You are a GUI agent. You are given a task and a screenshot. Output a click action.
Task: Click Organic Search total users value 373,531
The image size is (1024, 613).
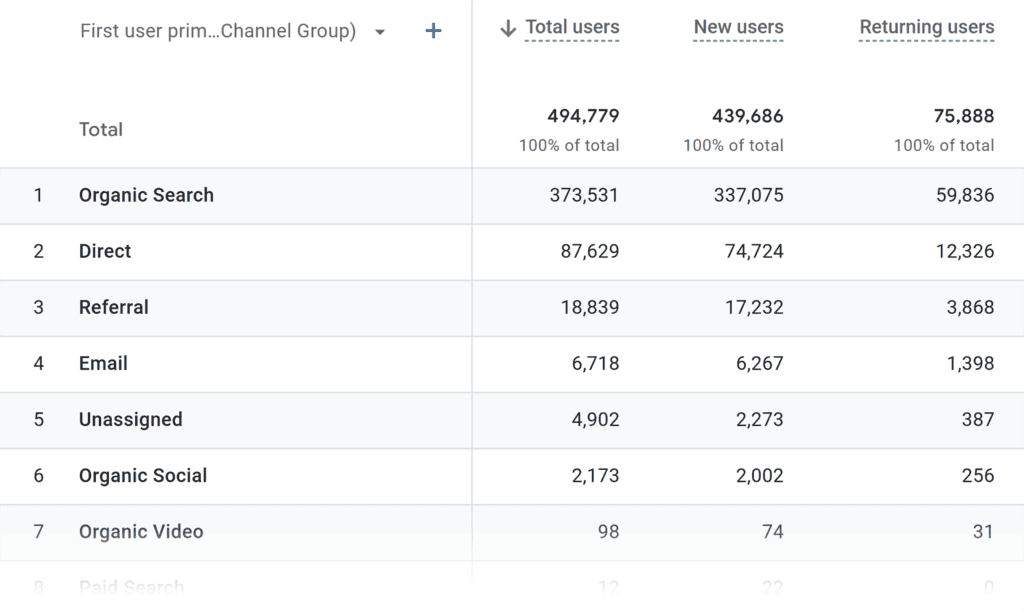click(584, 195)
